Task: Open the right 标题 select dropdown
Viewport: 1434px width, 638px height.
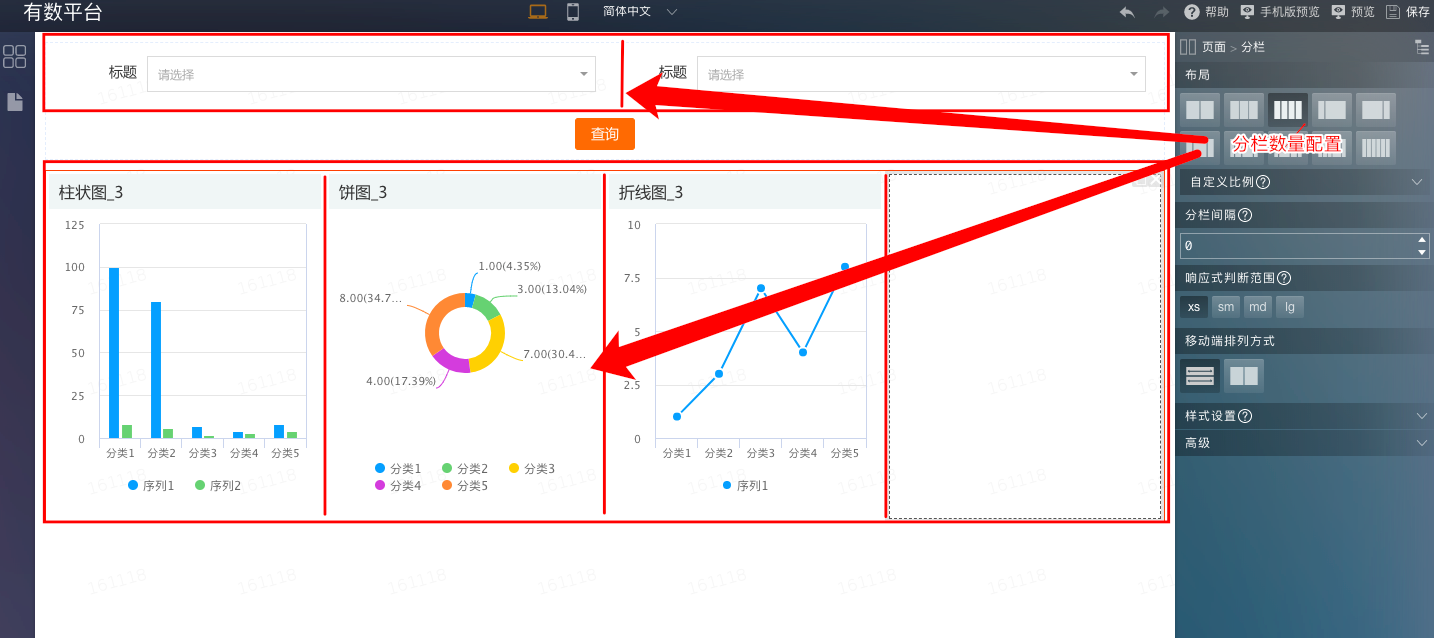Action: pyautogui.click(x=921, y=74)
